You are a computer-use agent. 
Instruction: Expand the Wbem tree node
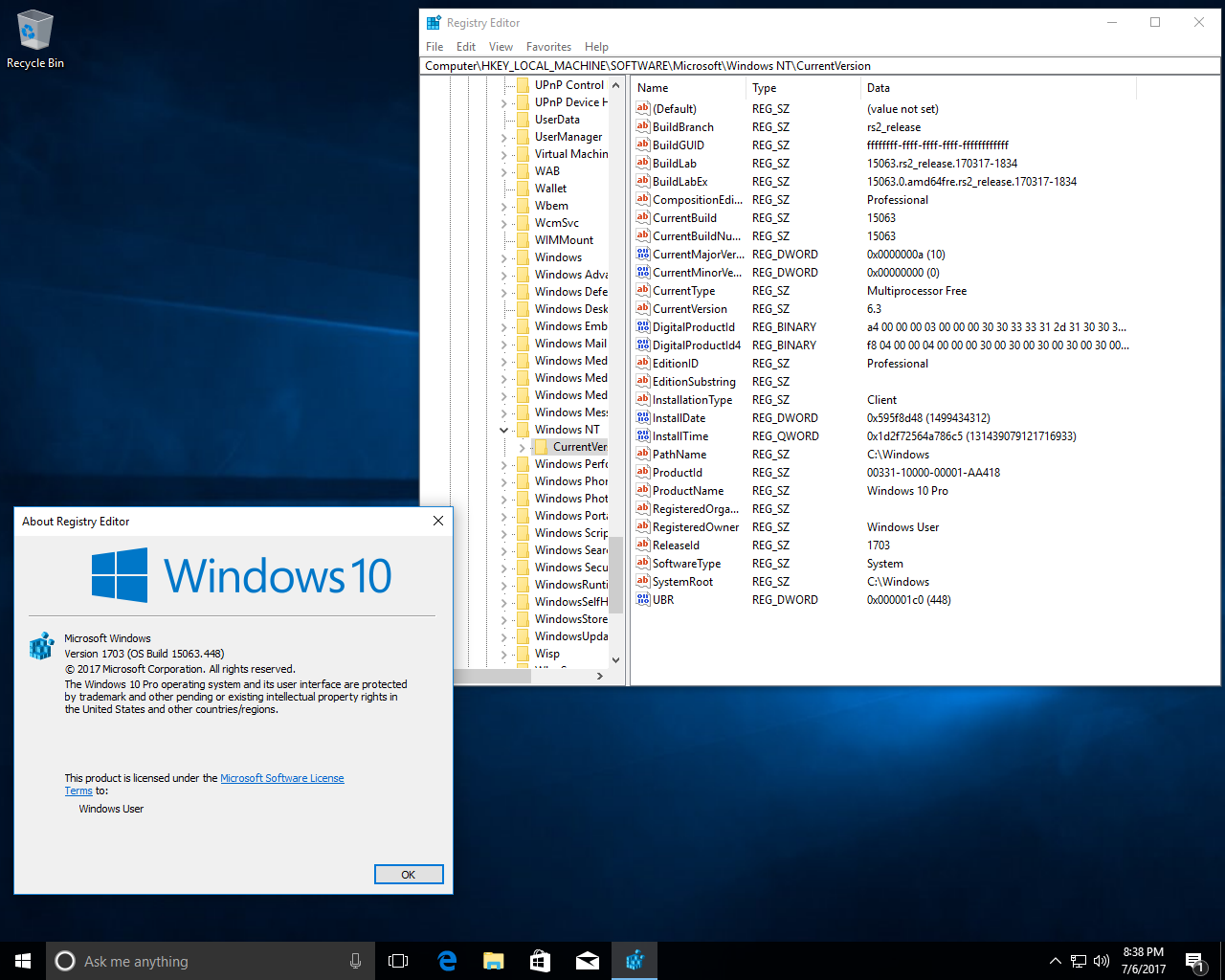tap(504, 206)
